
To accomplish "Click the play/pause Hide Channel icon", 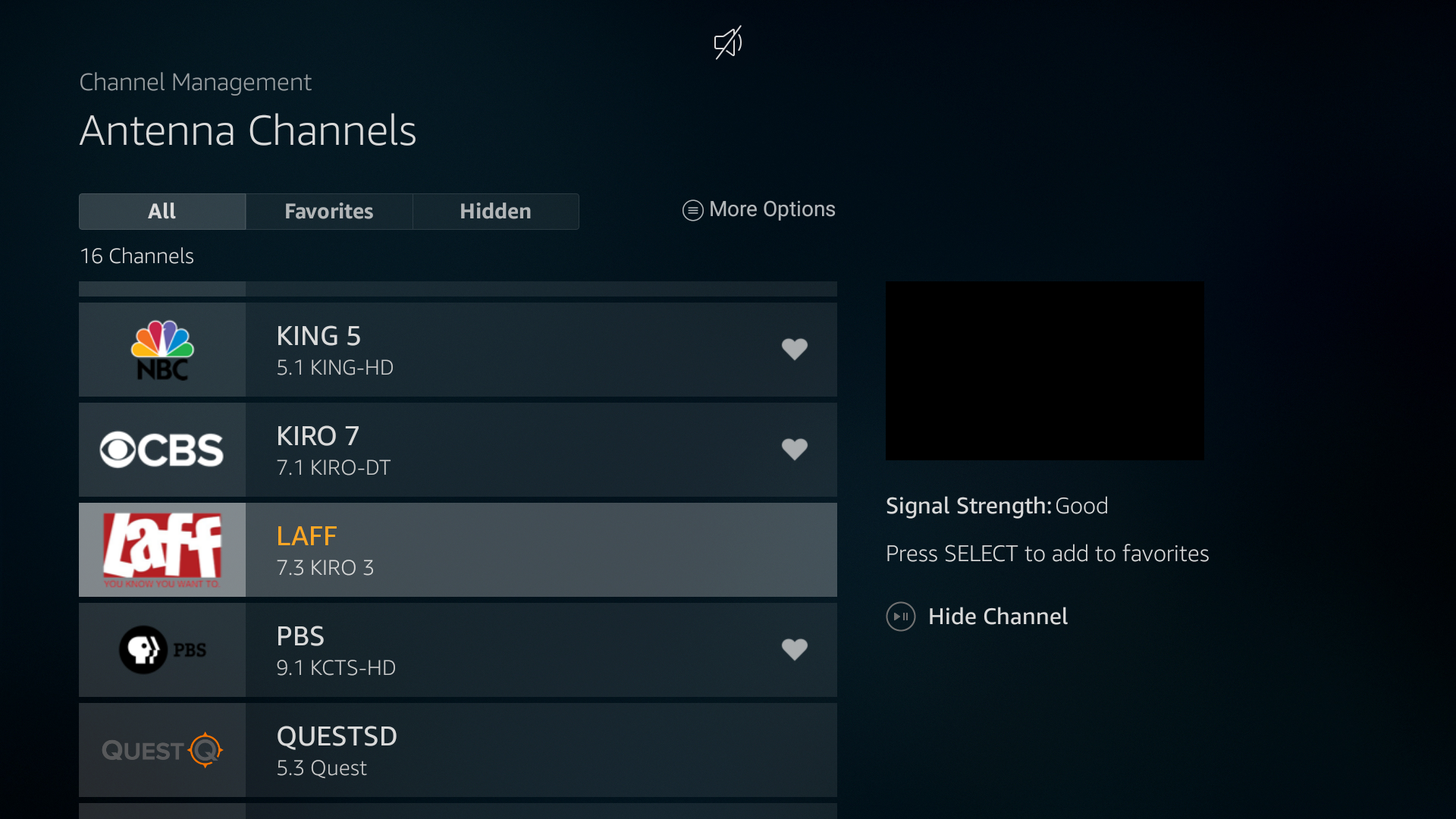I will pyautogui.click(x=901, y=617).
